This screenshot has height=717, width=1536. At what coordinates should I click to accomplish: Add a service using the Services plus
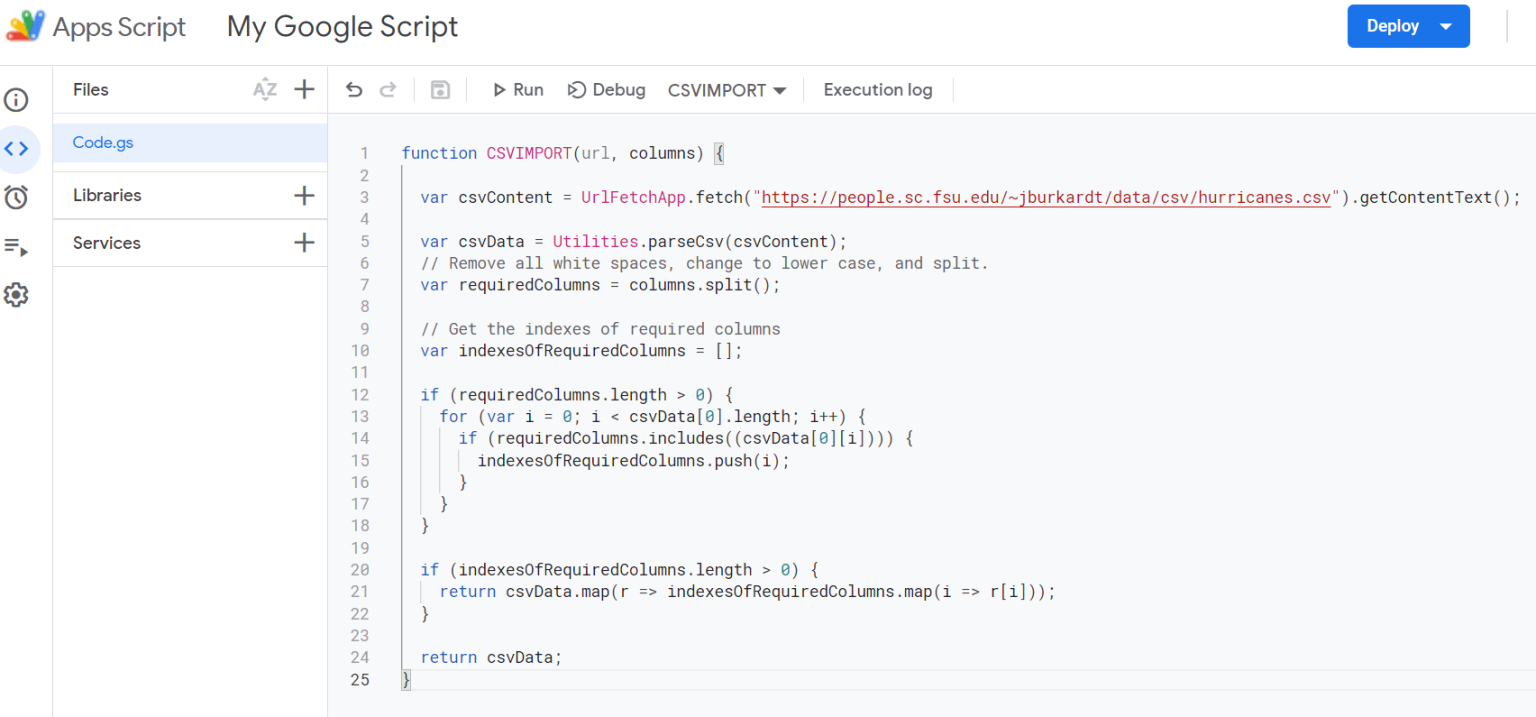pos(304,243)
